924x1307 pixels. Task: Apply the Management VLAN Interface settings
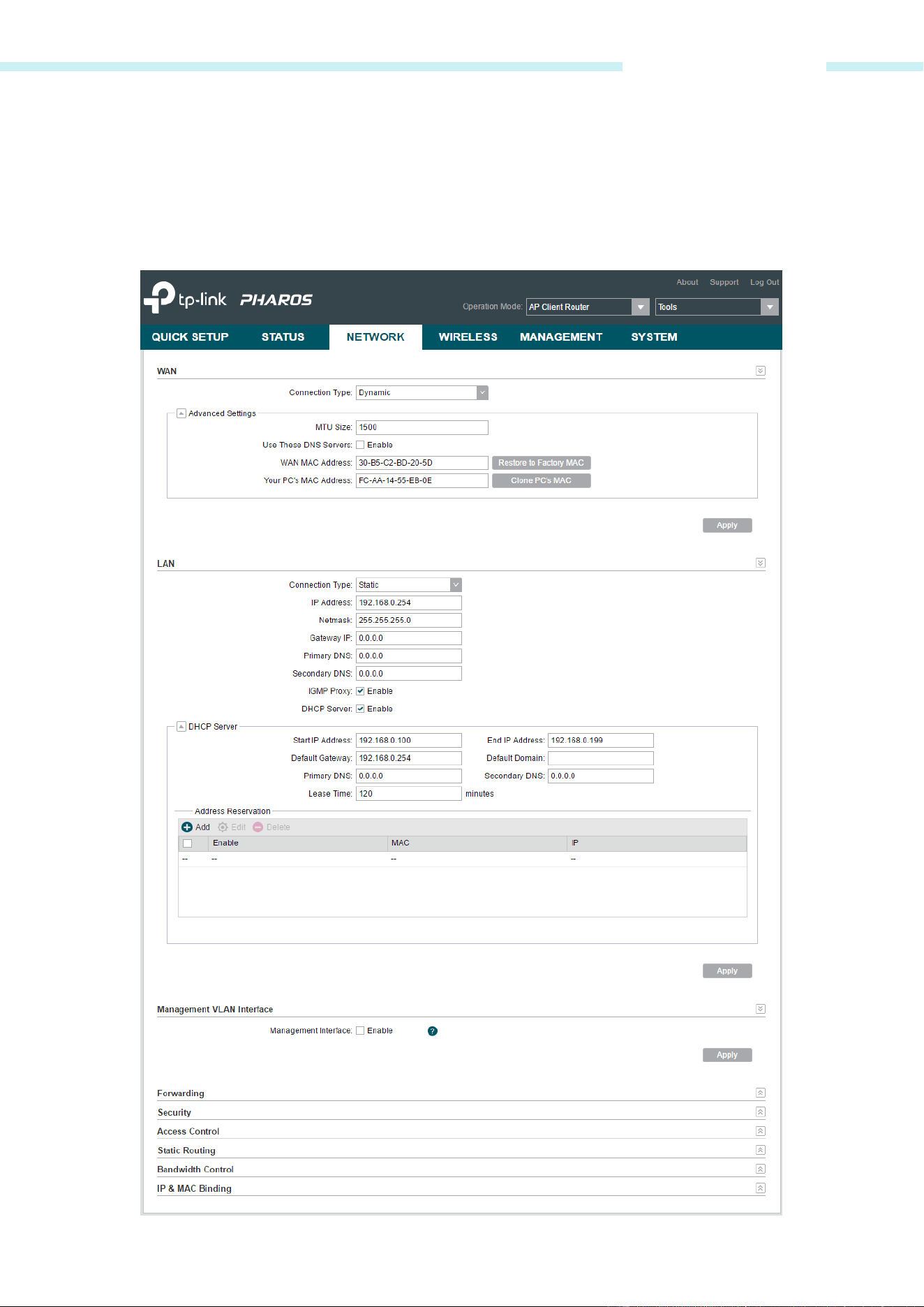tap(727, 1055)
